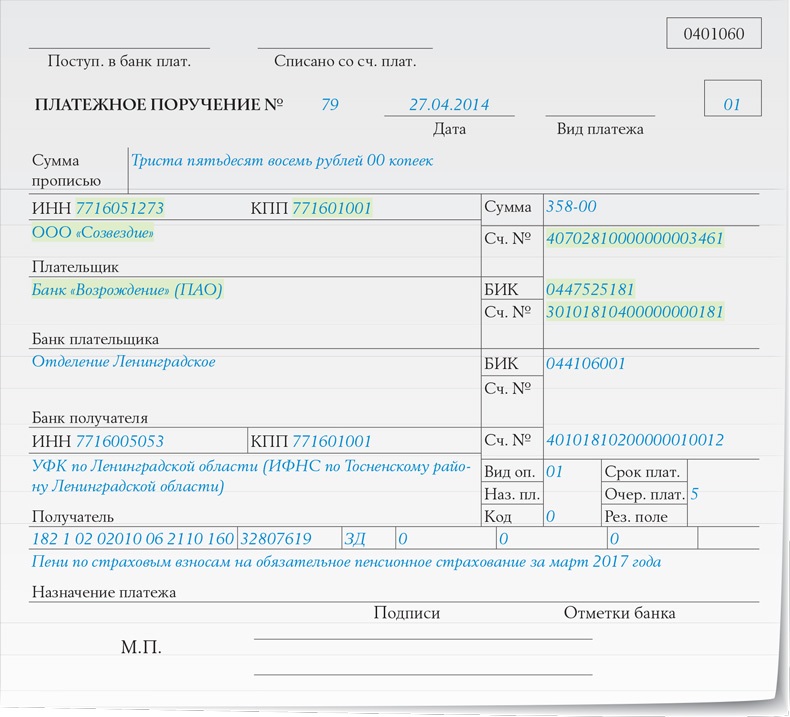This screenshot has height=717, width=790.
Task: Click the 'Получатель' label
Action: (x=73, y=516)
